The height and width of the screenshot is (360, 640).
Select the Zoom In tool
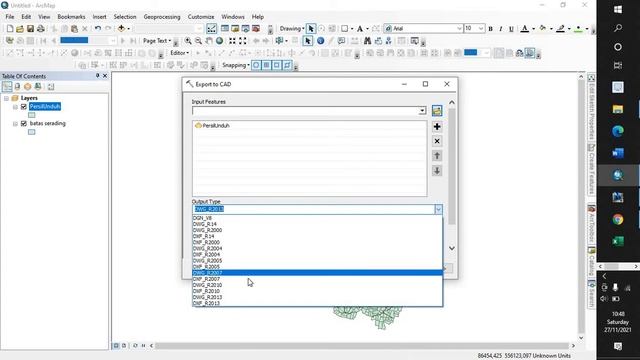tap(188, 41)
